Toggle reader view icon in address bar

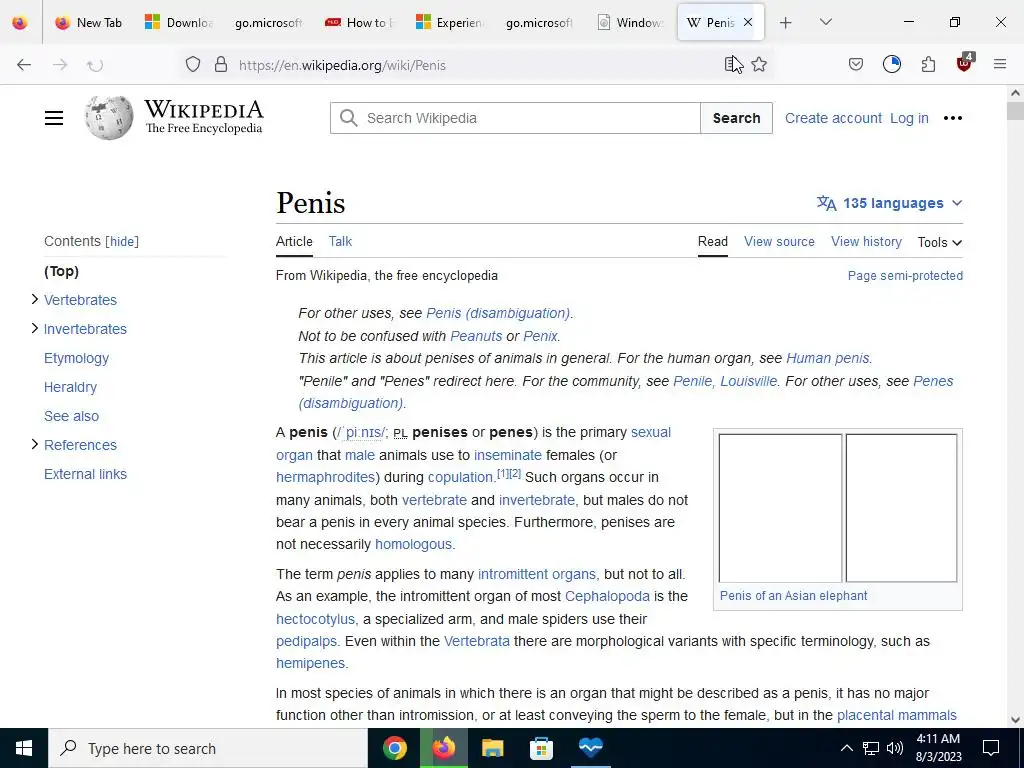[731, 64]
